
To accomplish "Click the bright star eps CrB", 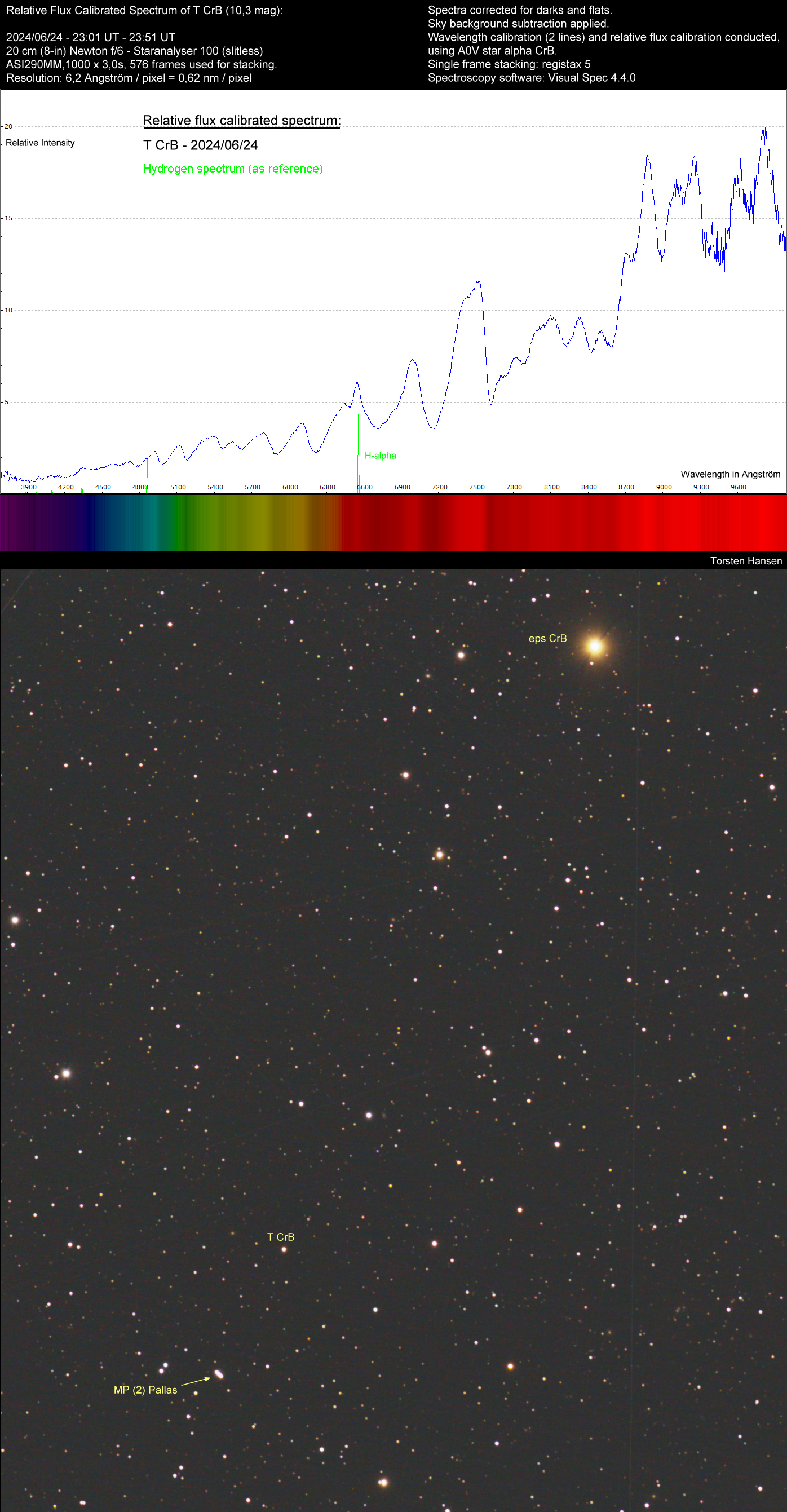I will pyautogui.click(x=595, y=646).
